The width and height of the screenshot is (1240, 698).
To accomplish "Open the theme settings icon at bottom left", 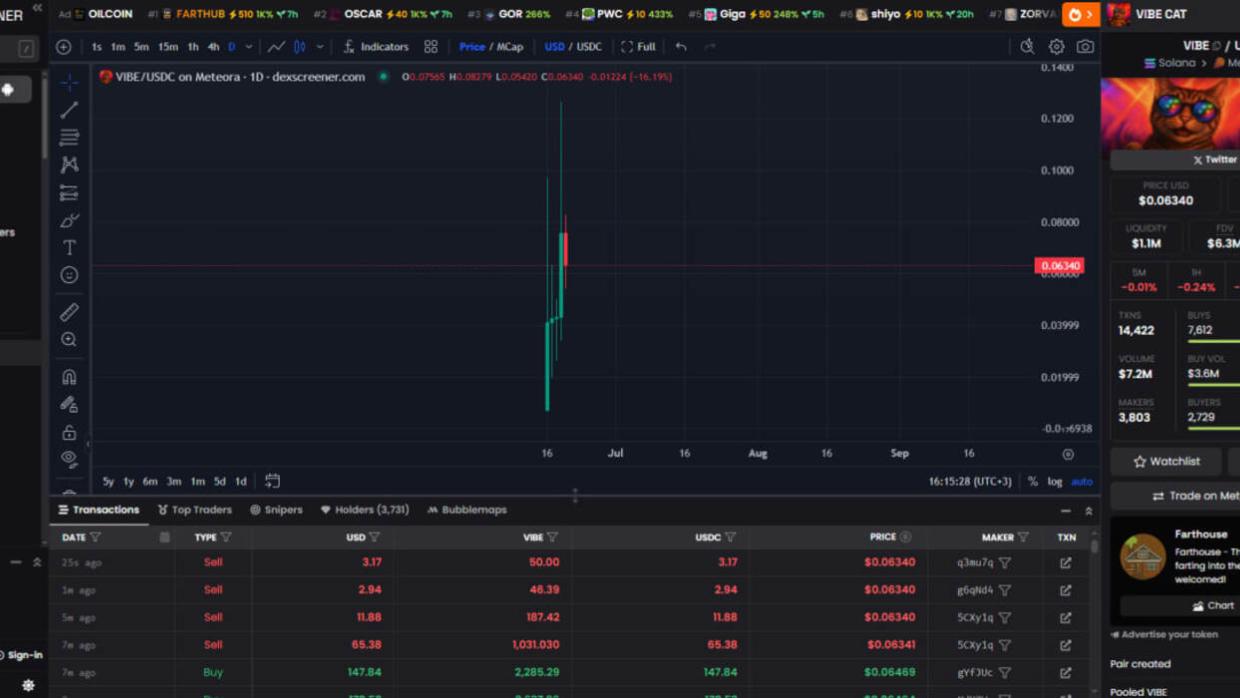I will click(x=28, y=686).
